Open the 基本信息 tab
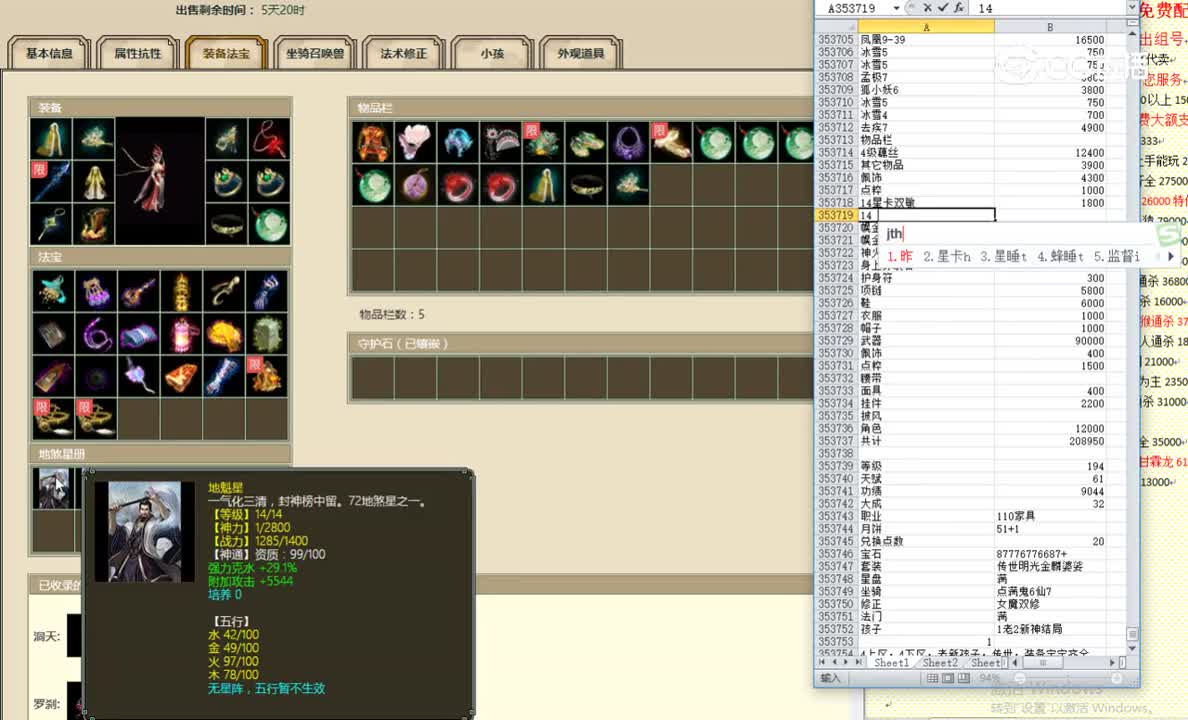This screenshot has width=1188, height=720. (49, 53)
